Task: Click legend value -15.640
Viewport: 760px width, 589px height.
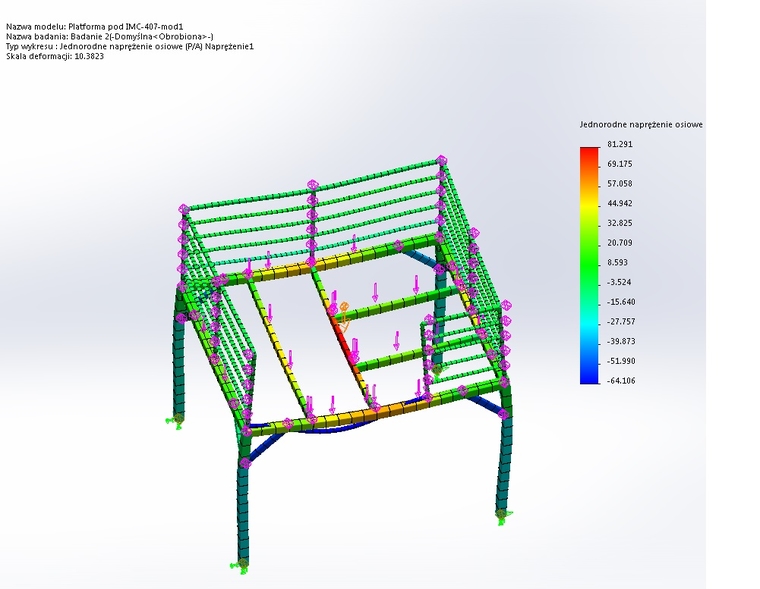Action: [621, 302]
